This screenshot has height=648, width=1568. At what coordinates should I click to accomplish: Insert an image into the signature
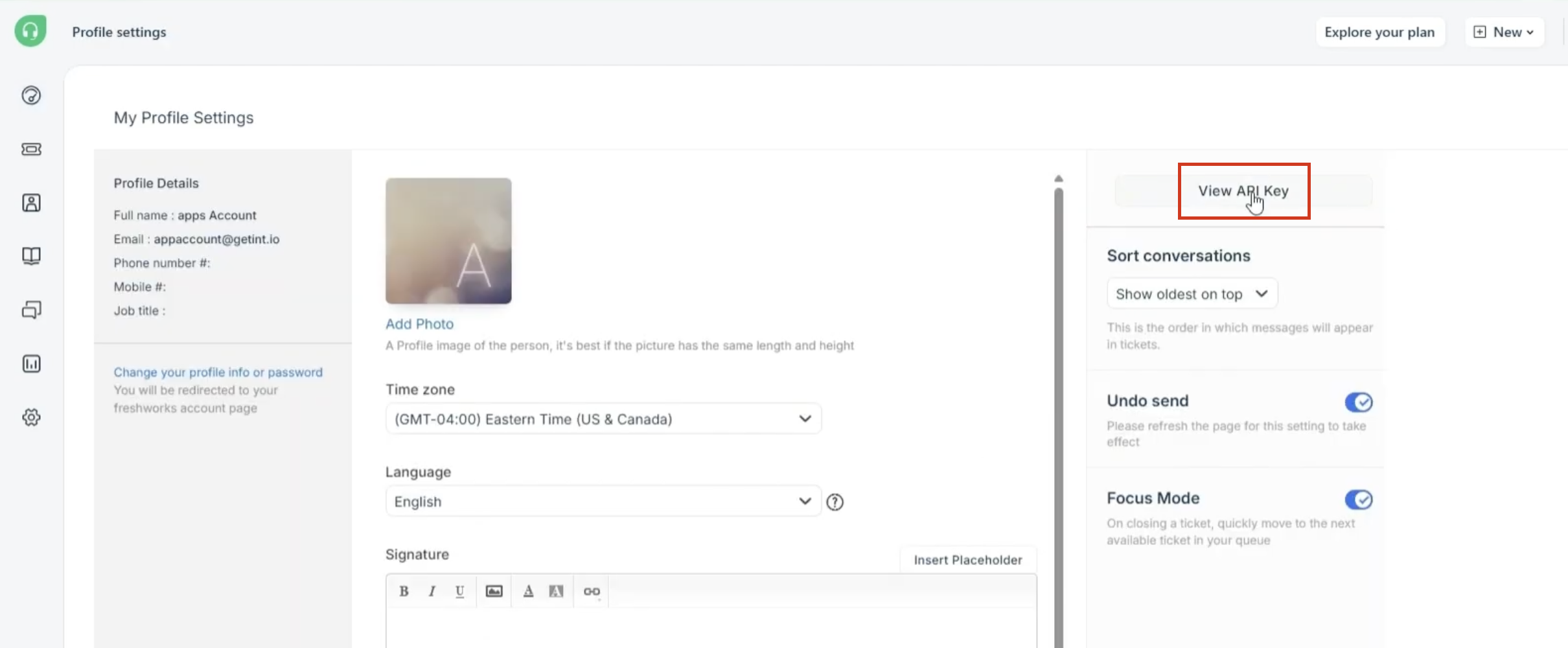click(494, 591)
